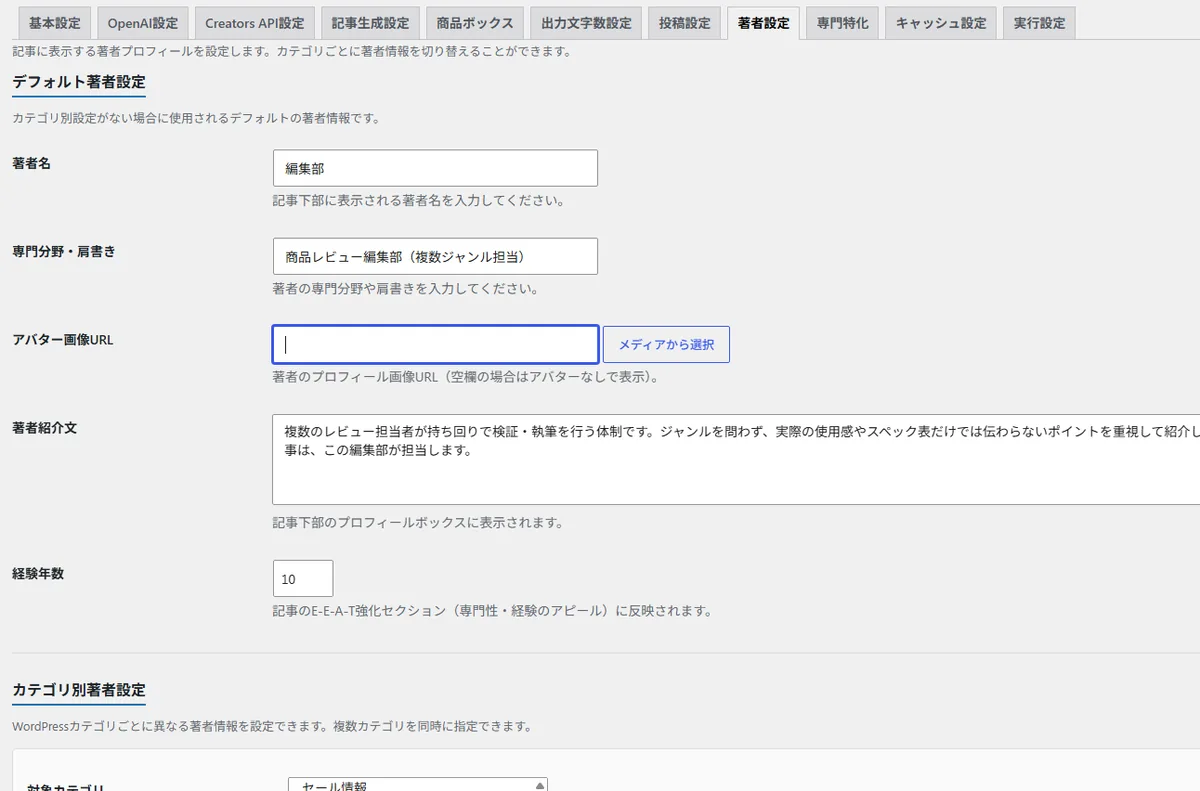Open the 基本設定 tab
This screenshot has height=791, width=1200.
coord(55,23)
